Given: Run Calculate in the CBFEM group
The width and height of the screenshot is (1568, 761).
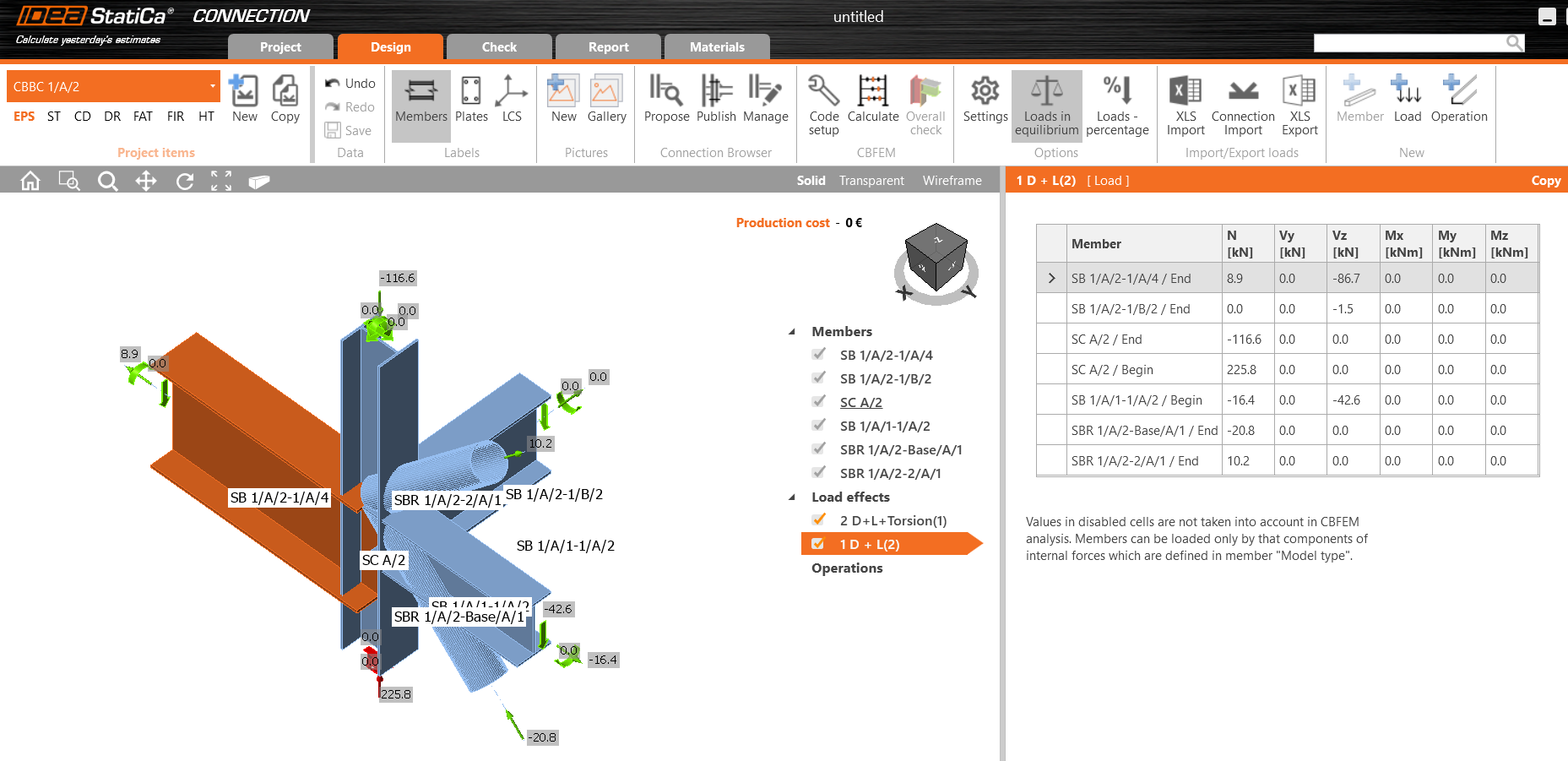Looking at the screenshot, I should (x=872, y=101).
